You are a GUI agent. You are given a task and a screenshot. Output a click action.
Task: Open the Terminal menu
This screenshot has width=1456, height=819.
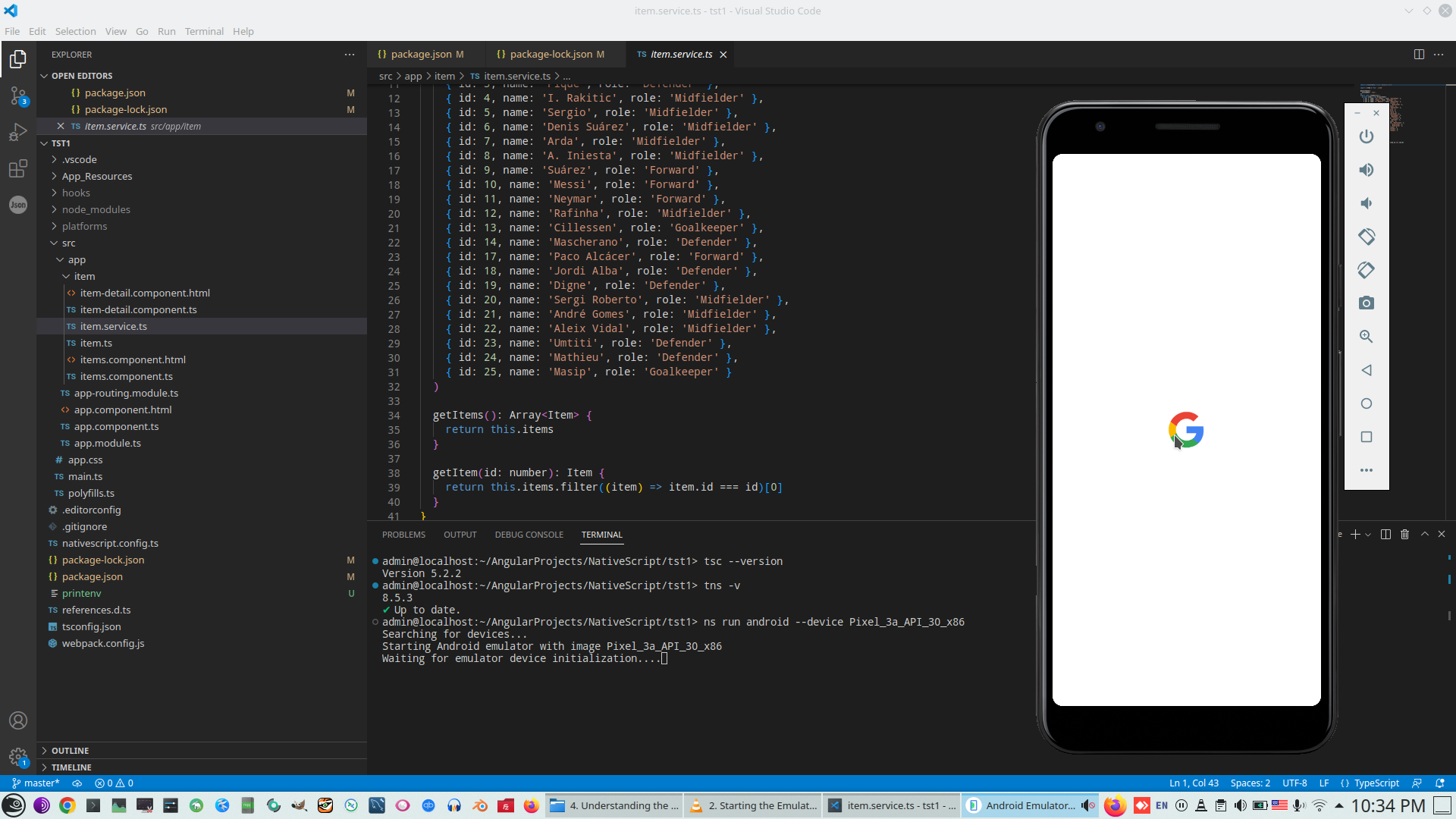click(204, 31)
